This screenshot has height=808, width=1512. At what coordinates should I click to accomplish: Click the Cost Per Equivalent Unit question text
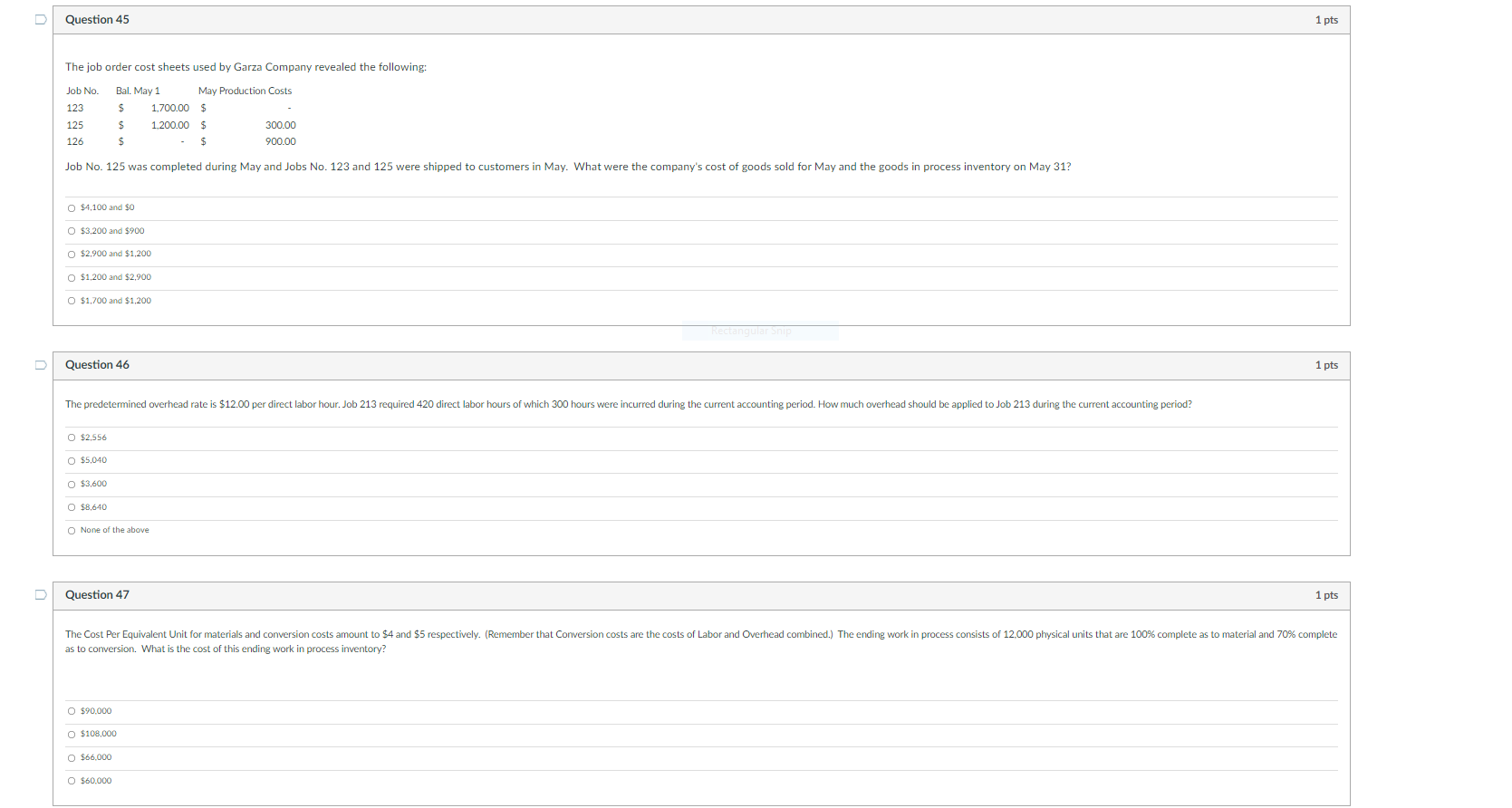(x=701, y=641)
